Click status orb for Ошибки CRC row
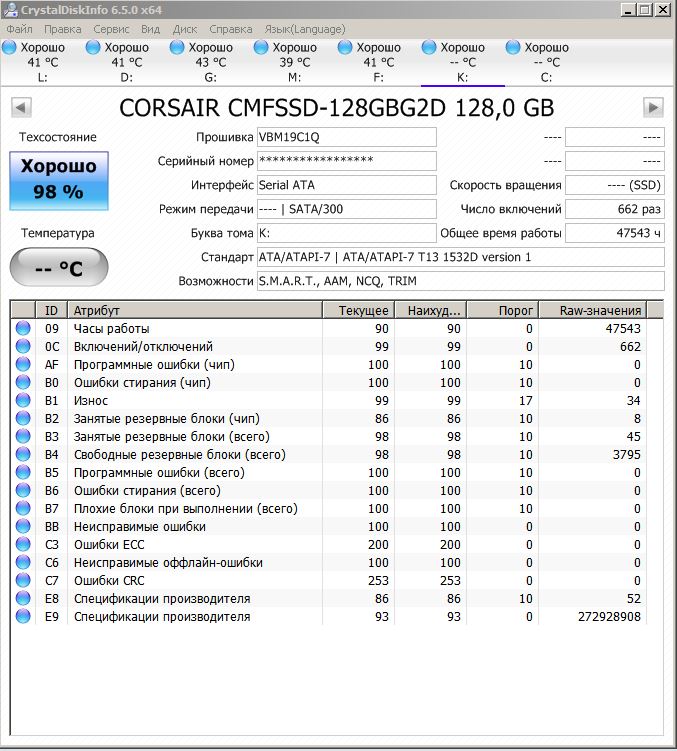Viewport: 677px width, 751px height. pos(22,581)
